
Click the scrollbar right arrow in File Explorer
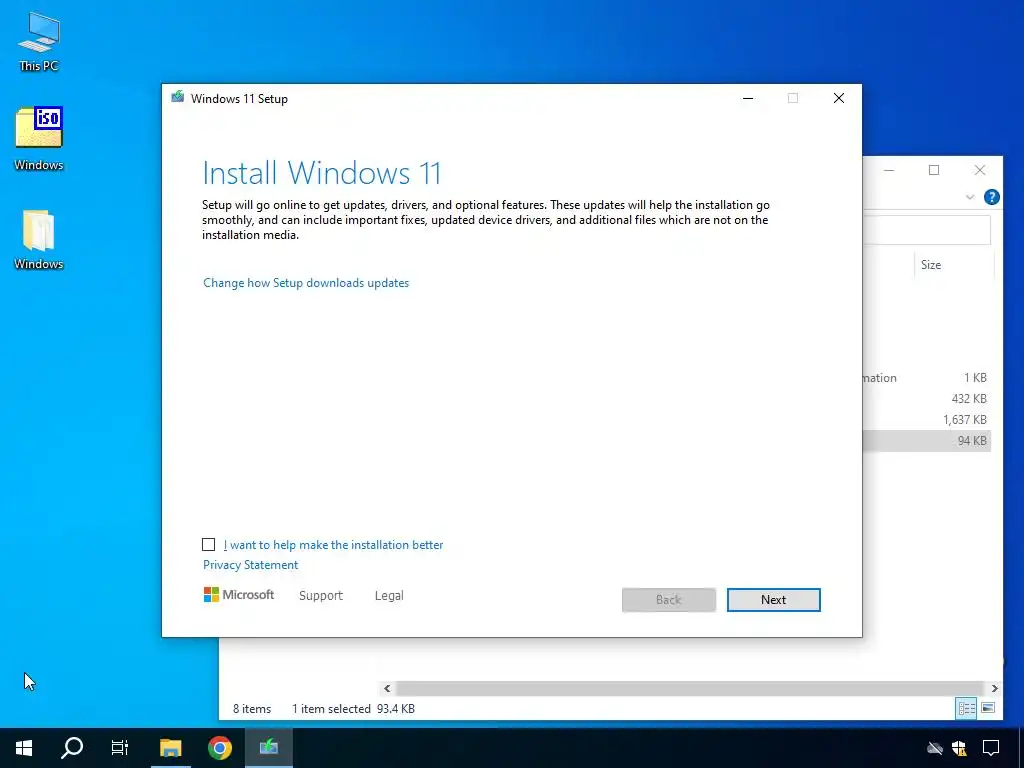click(995, 688)
